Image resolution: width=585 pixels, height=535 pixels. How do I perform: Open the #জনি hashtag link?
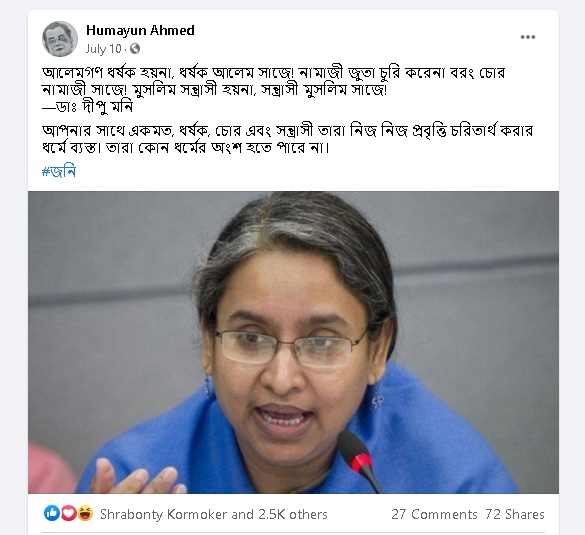pos(59,172)
